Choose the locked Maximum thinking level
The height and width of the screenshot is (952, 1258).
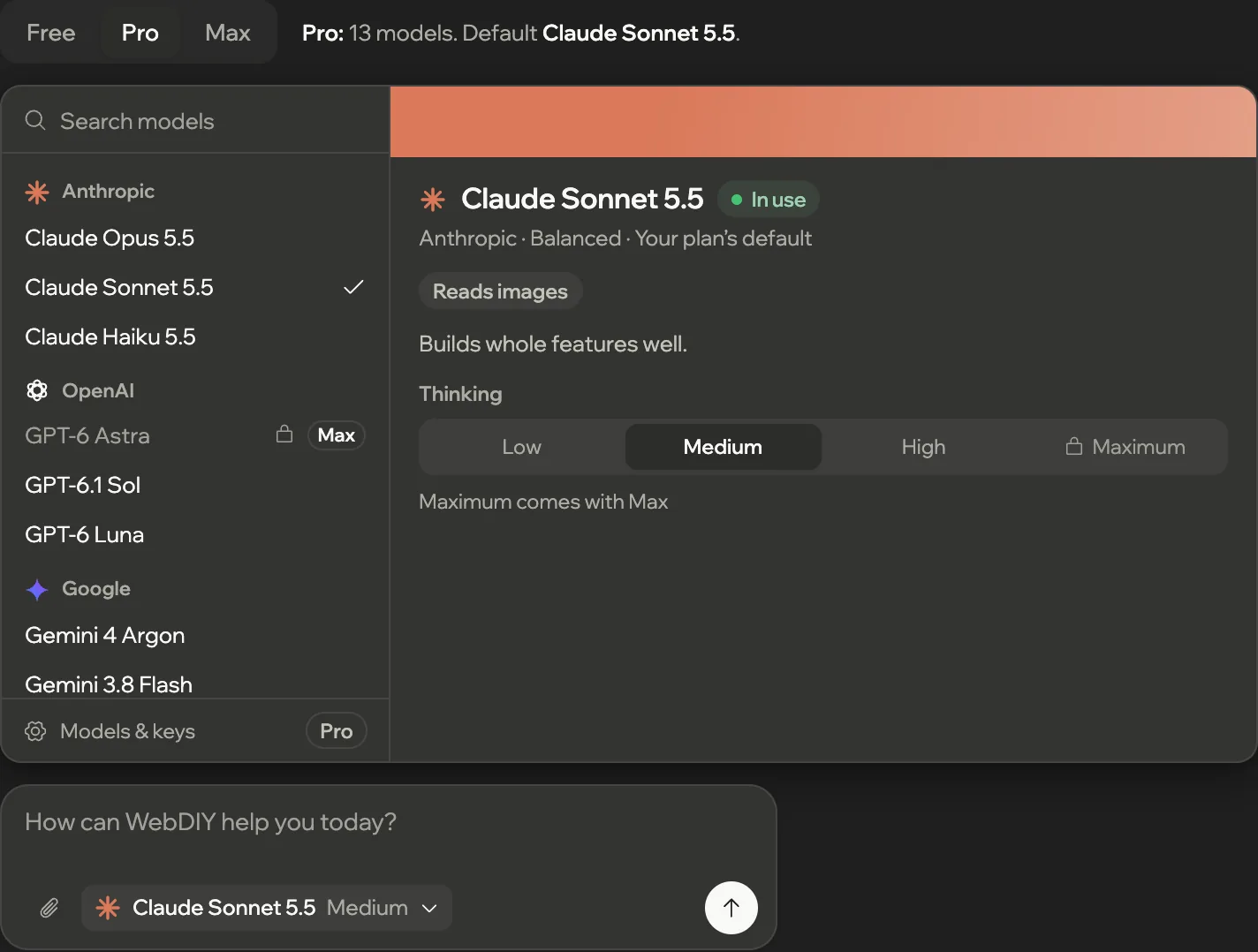pos(1125,447)
